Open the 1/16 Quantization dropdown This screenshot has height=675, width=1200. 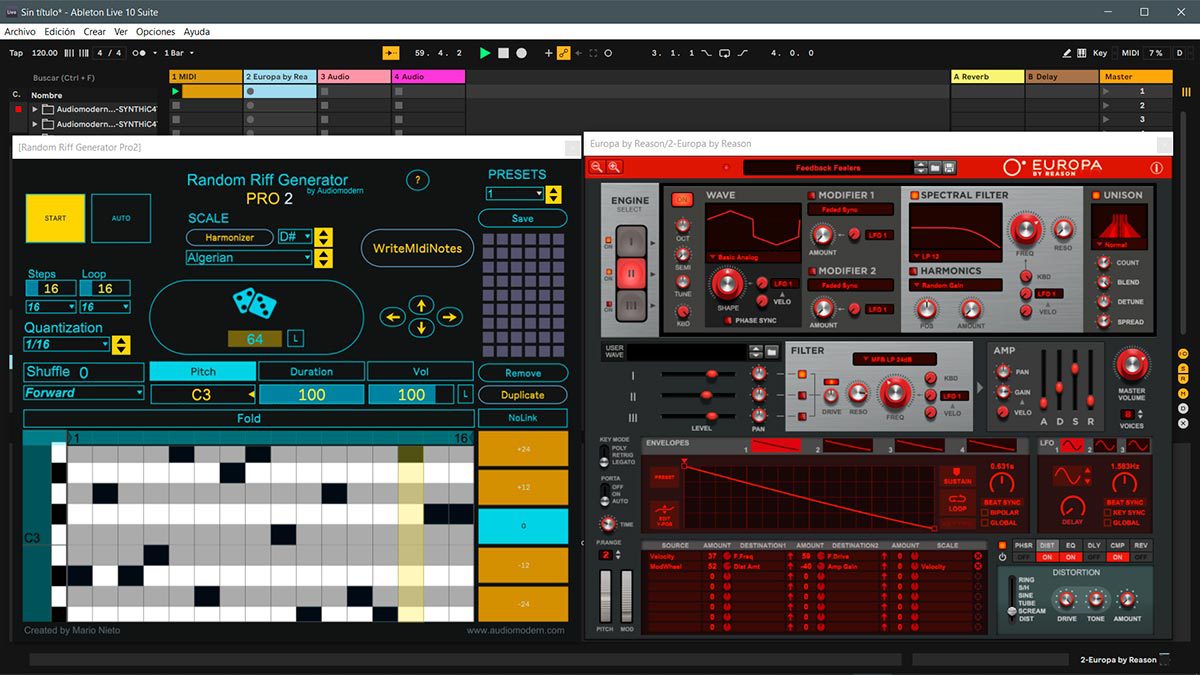coord(66,344)
